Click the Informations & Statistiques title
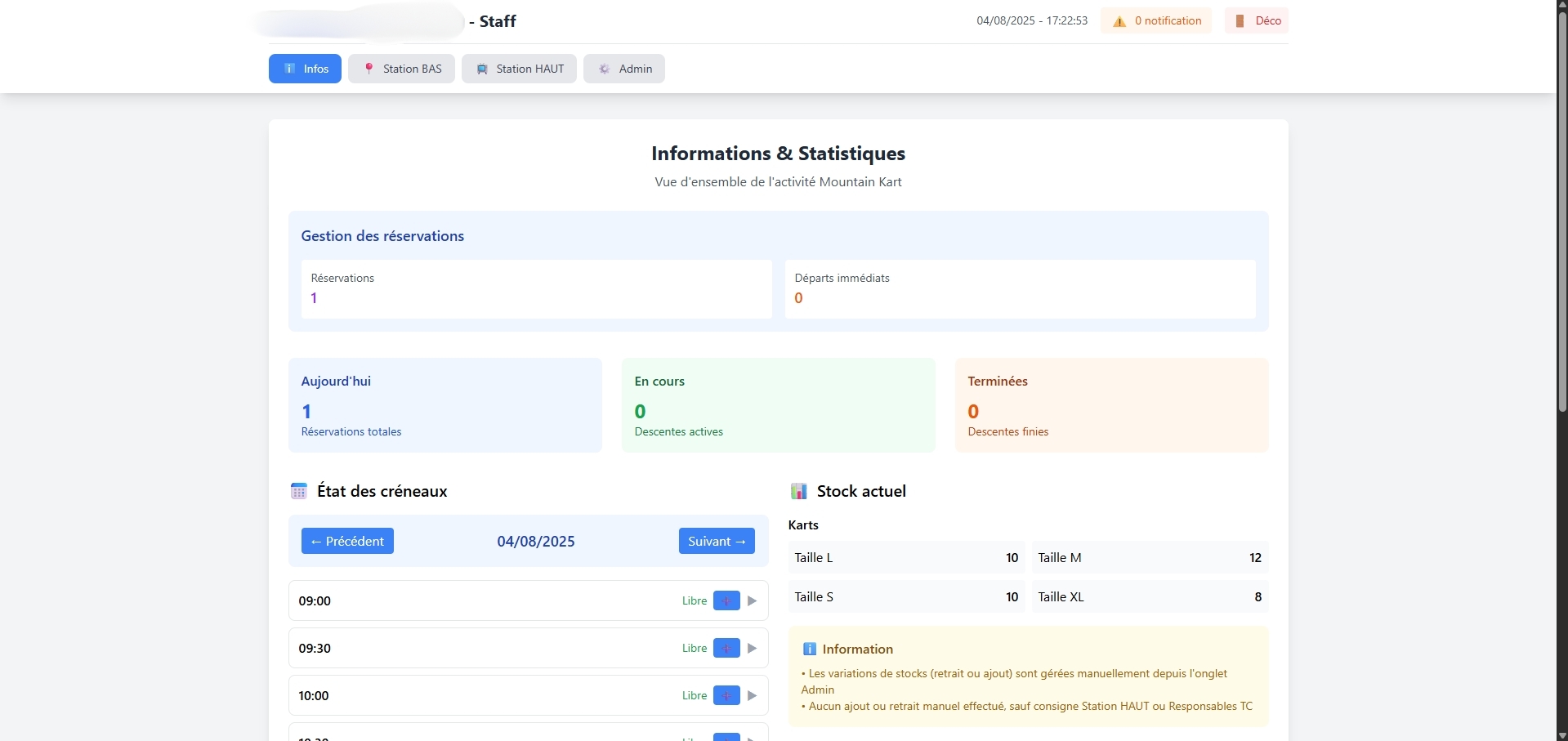This screenshot has height=741, width=1568. [778, 153]
